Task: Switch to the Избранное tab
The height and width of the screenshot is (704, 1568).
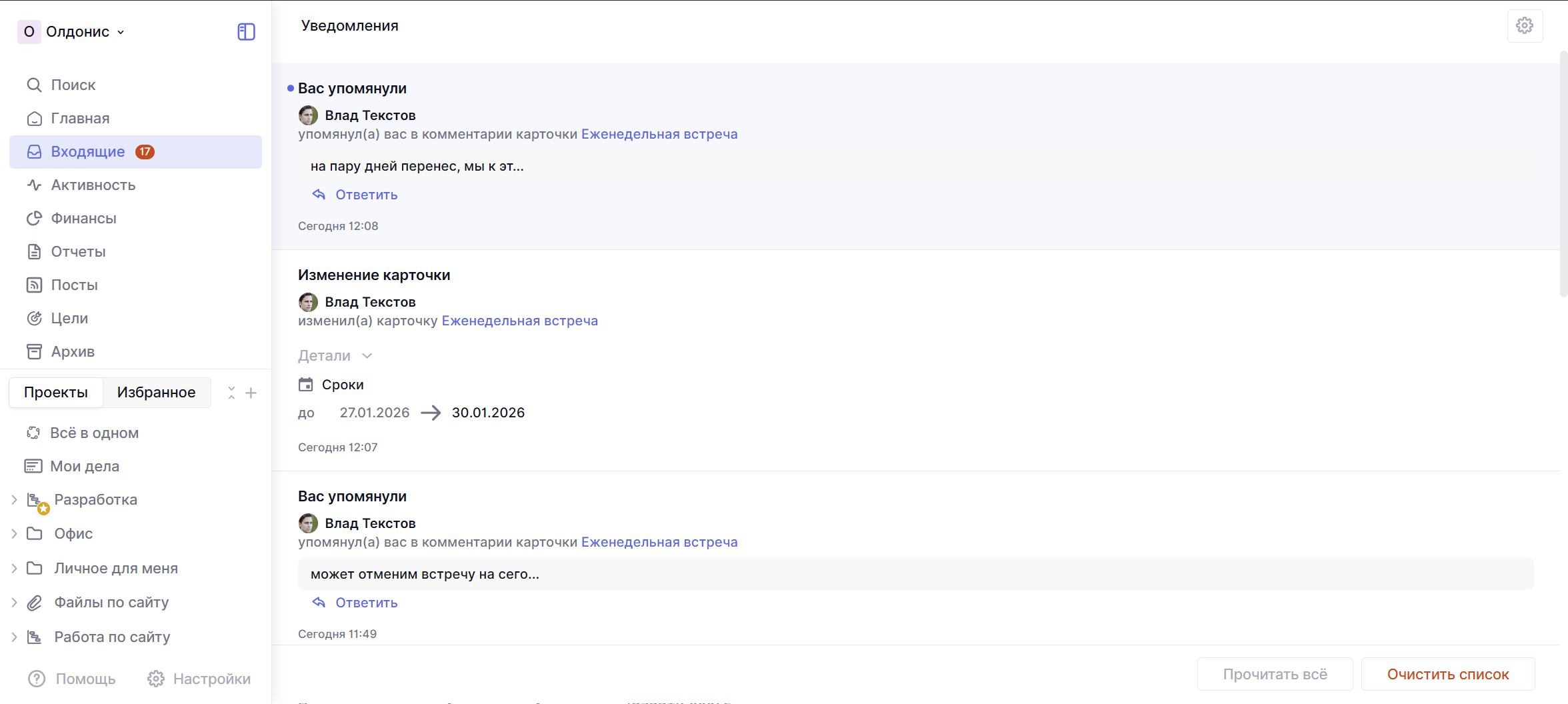Action: 156,393
